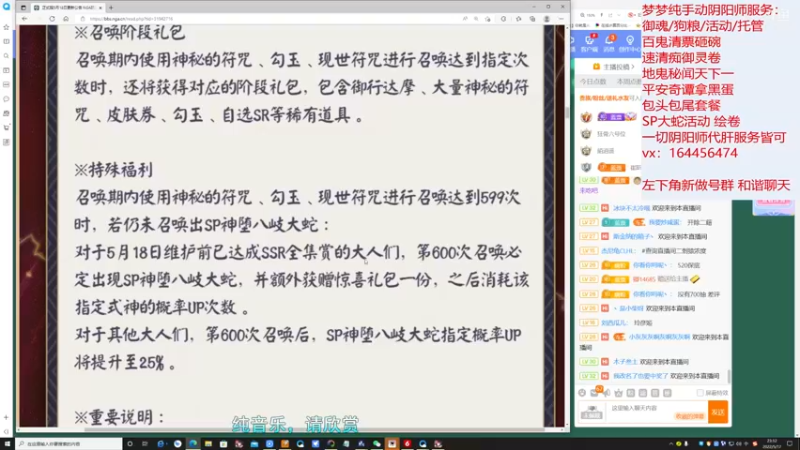This screenshot has height=450, width=800.
Task: Click chat message 开除二霸
Action: (699, 222)
